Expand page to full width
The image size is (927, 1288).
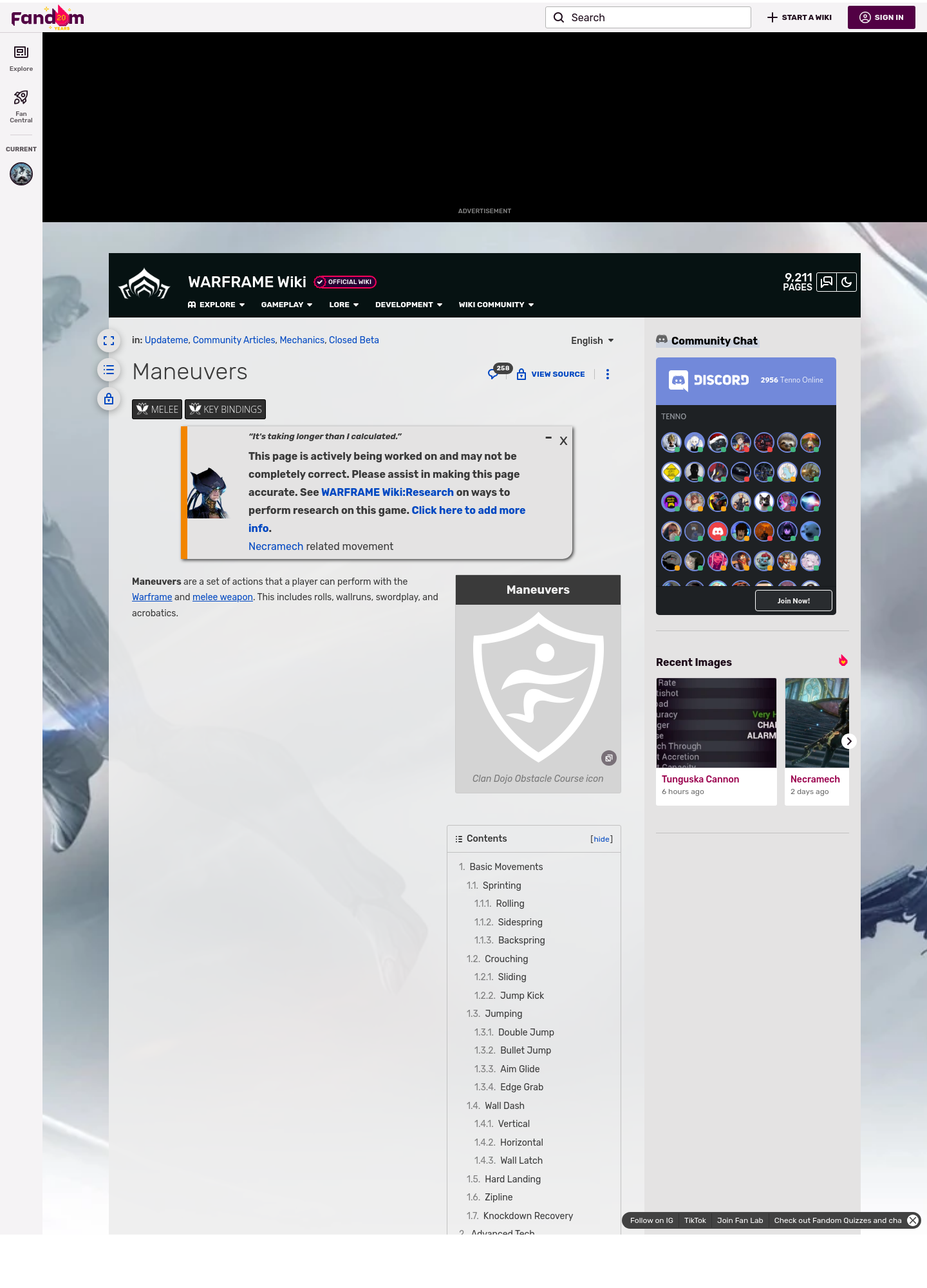click(x=109, y=341)
